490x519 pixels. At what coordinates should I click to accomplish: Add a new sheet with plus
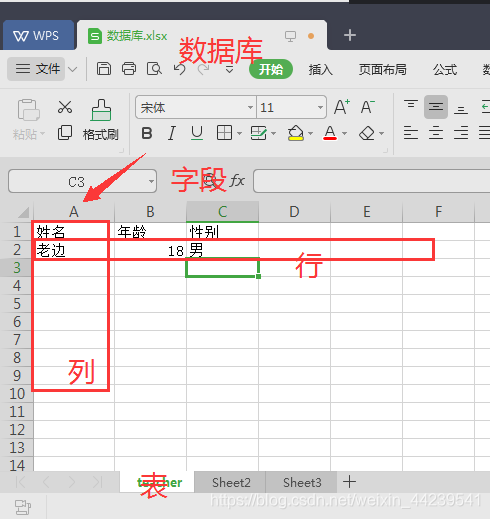coord(349,482)
